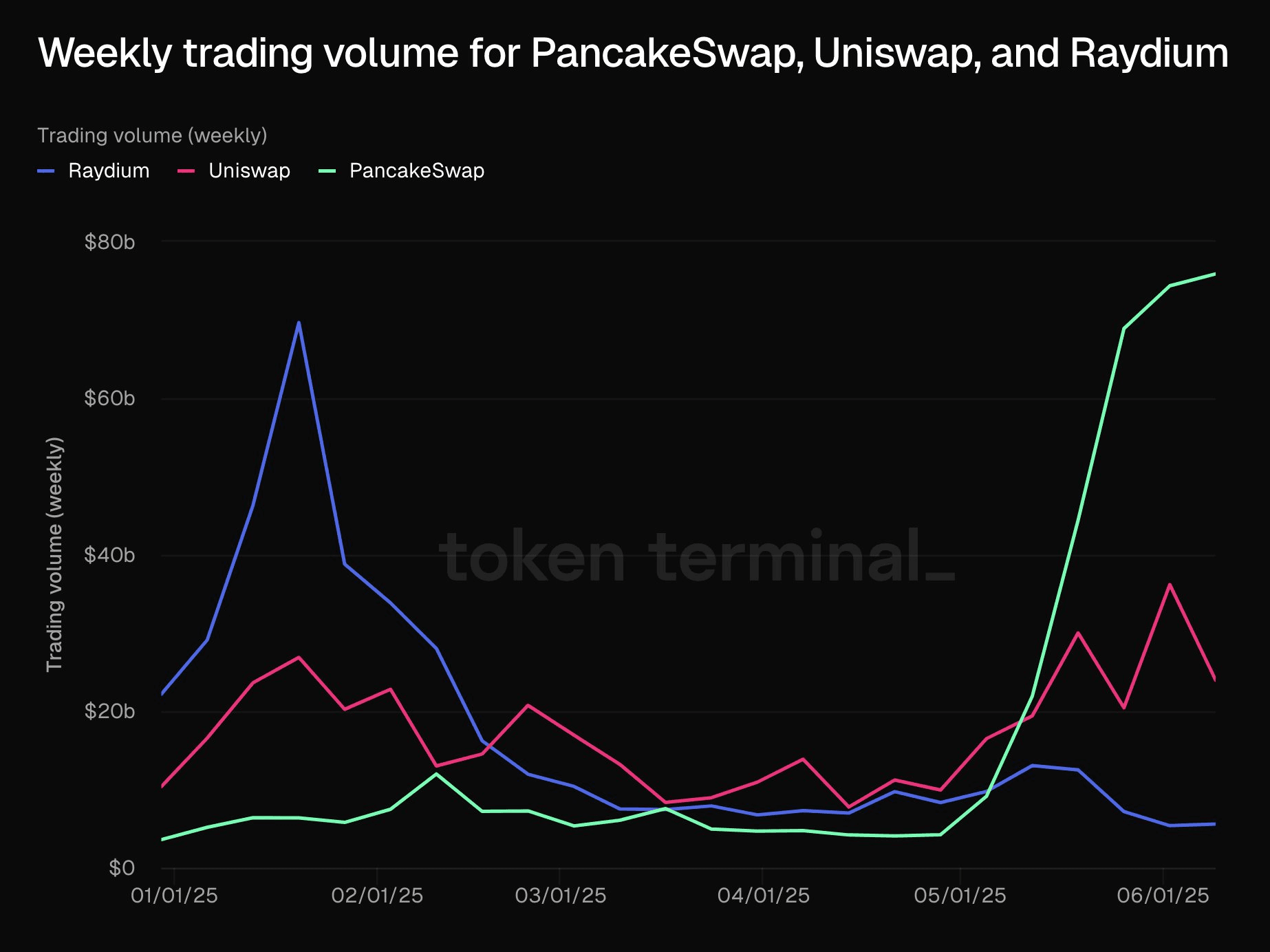This screenshot has width=1270, height=952.
Task: Toggle the Raydium series legend label
Action: 109,171
